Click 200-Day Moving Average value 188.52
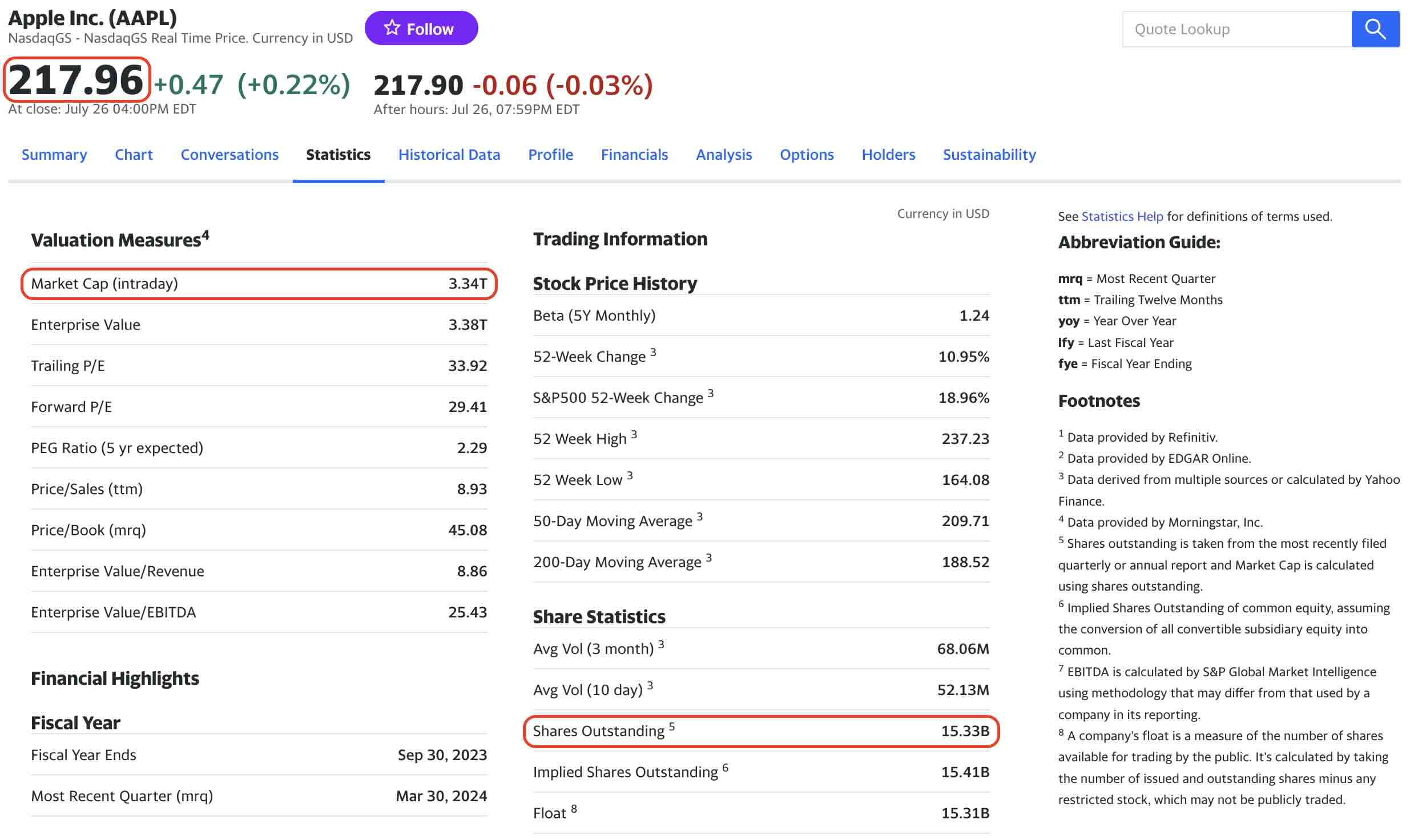1410x840 pixels. click(965, 562)
